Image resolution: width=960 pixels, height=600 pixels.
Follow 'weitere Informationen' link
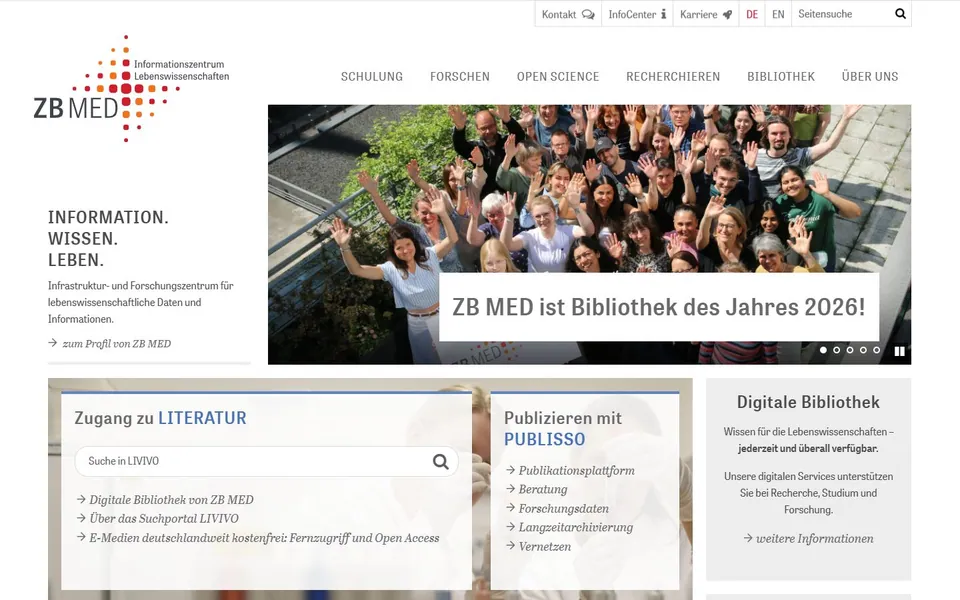pyautogui.click(x=809, y=539)
